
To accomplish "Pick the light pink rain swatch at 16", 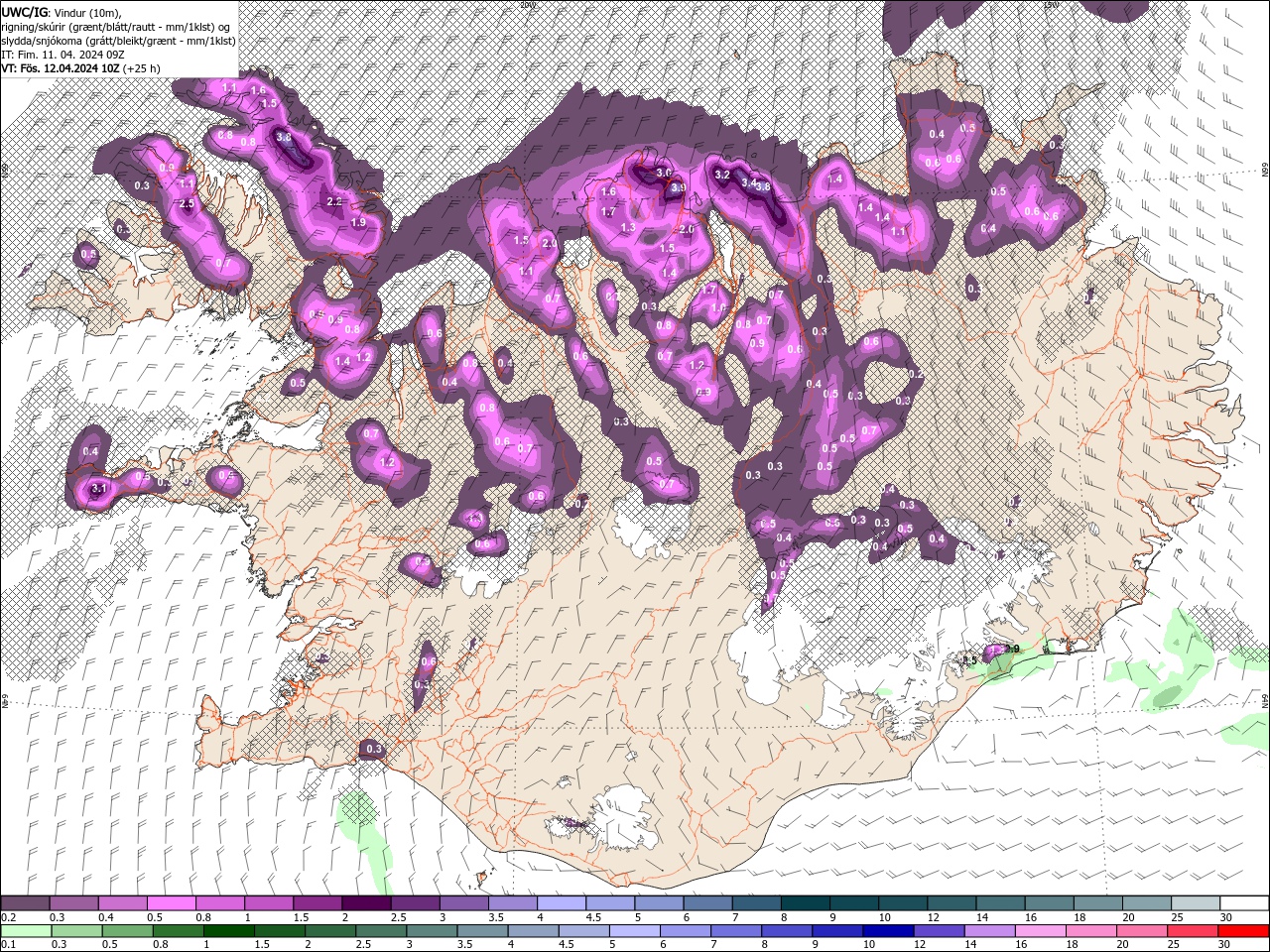I will (1040, 931).
